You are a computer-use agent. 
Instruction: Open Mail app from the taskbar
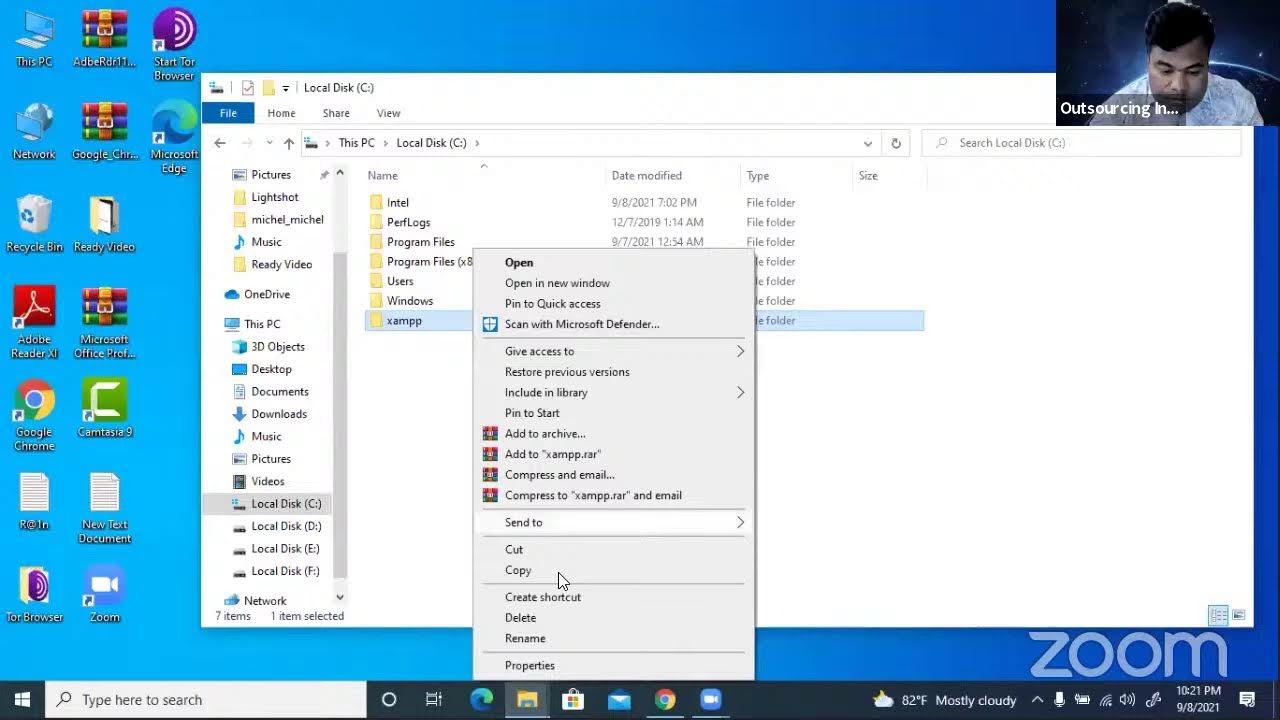619,700
